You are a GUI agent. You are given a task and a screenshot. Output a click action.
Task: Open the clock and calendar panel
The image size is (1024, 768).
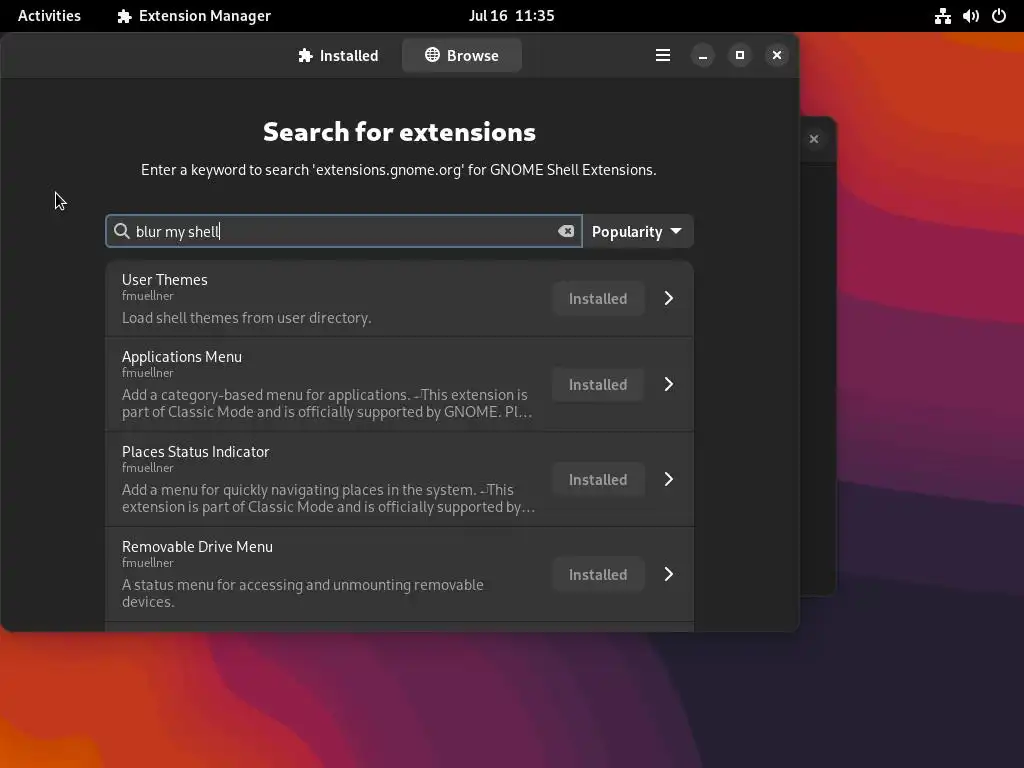(x=511, y=16)
